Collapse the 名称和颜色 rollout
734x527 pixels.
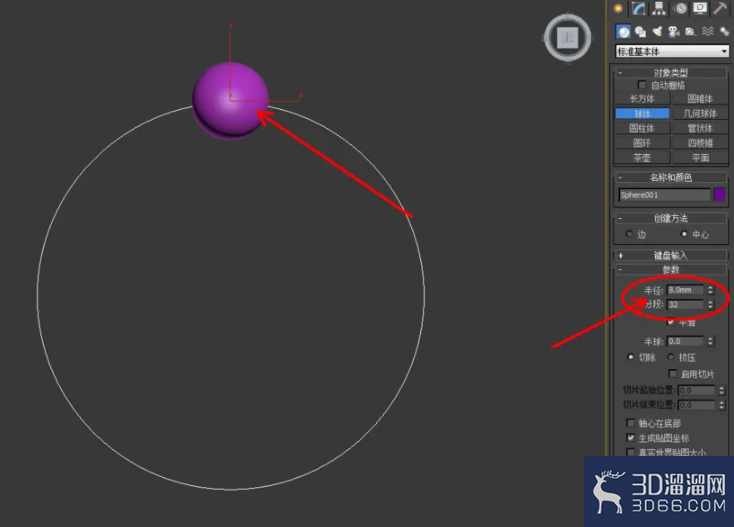click(x=670, y=177)
